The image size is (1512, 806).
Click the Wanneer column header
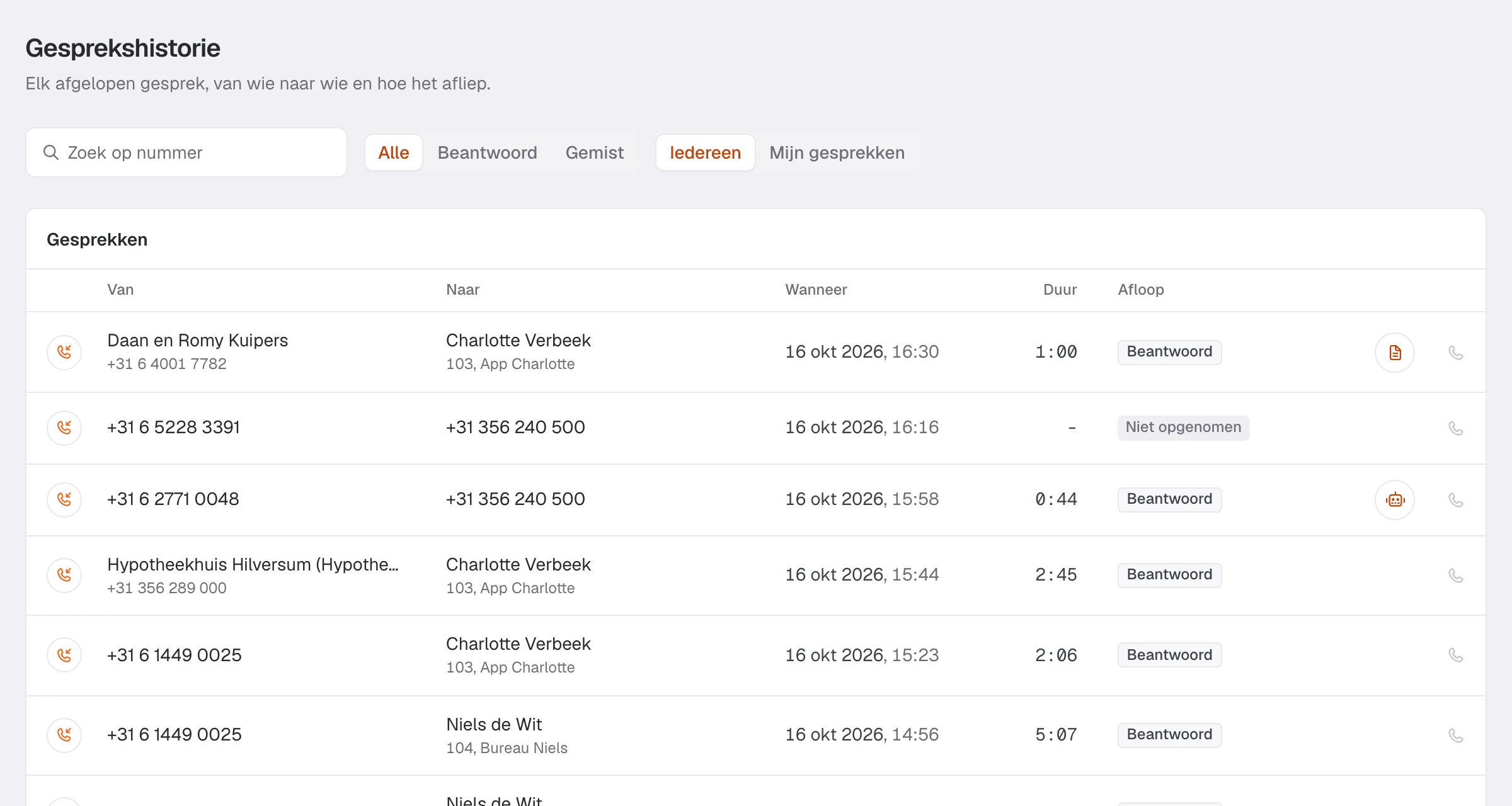[x=816, y=290]
